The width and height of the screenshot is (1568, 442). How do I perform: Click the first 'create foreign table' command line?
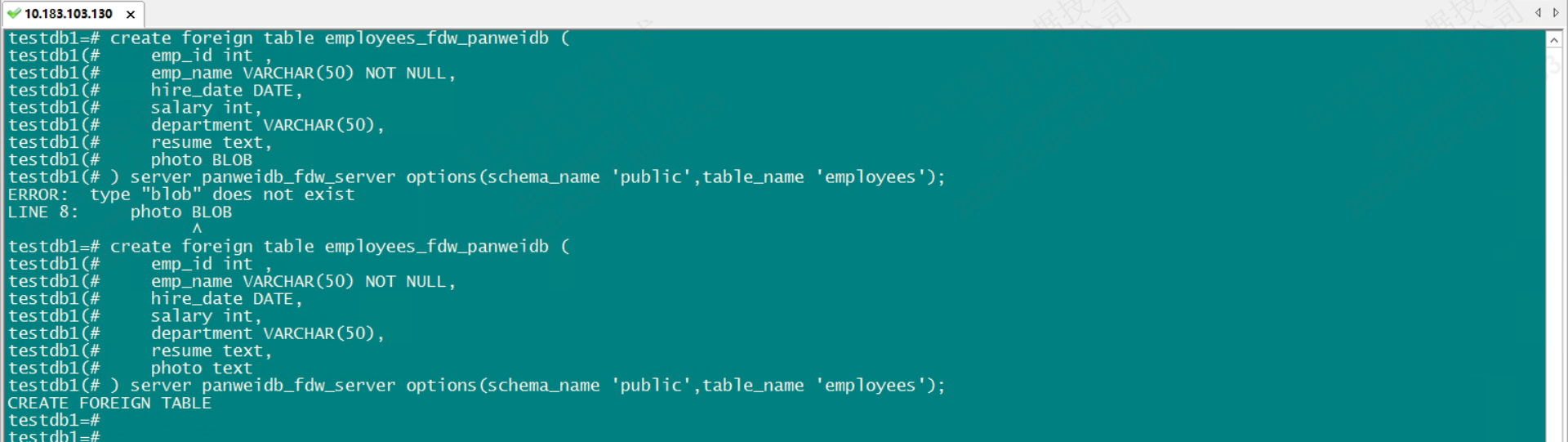click(x=329, y=38)
